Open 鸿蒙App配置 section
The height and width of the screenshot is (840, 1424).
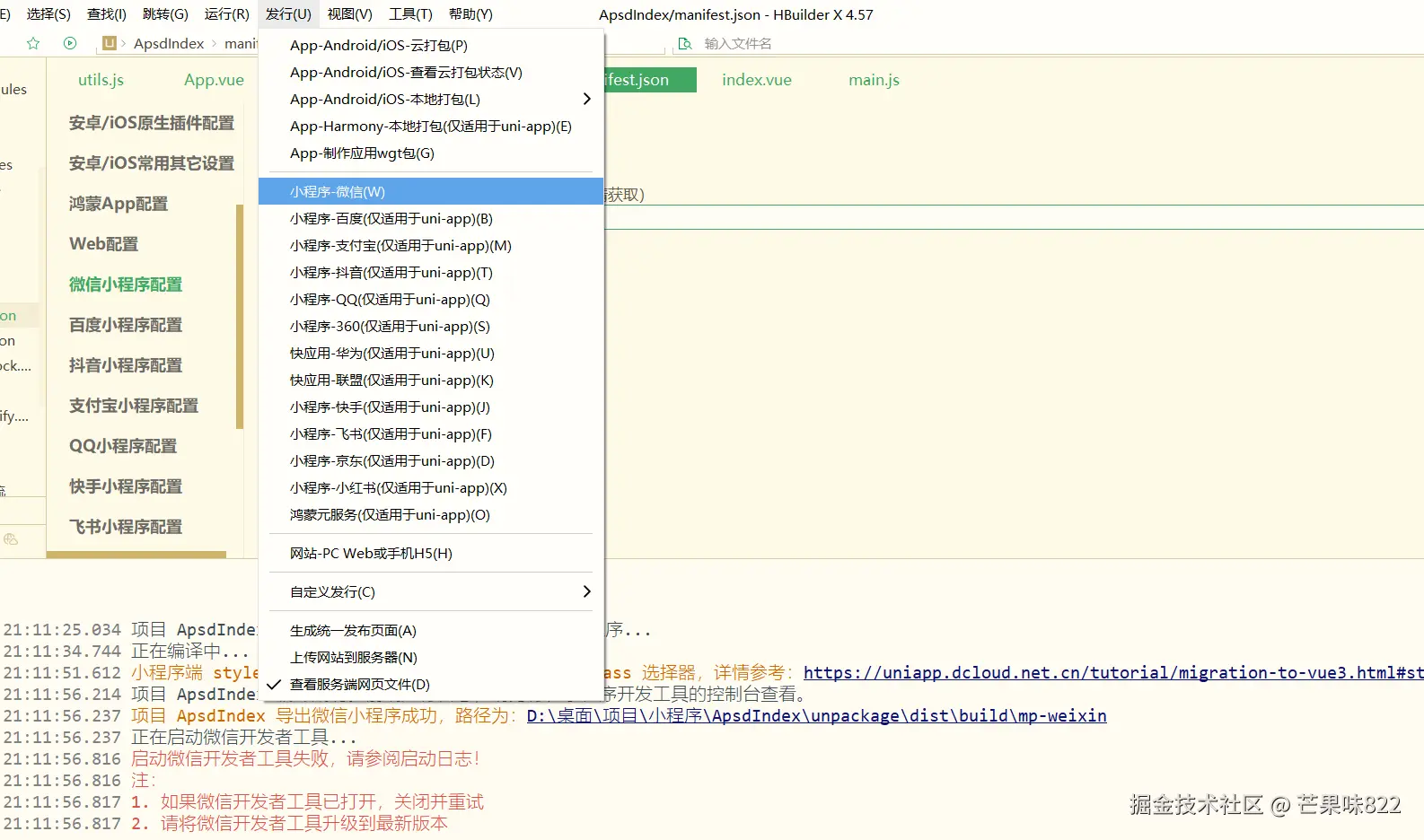click(119, 204)
